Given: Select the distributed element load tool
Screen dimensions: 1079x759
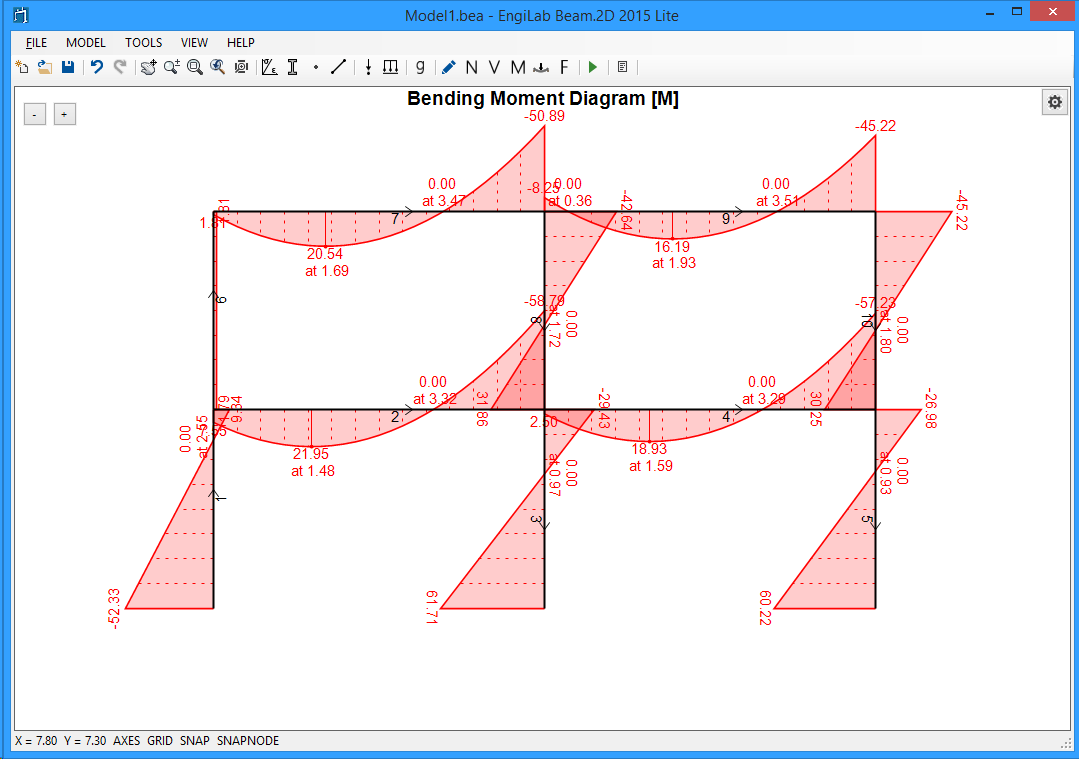Looking at the screenshot, I should click(x=390, y=67).
